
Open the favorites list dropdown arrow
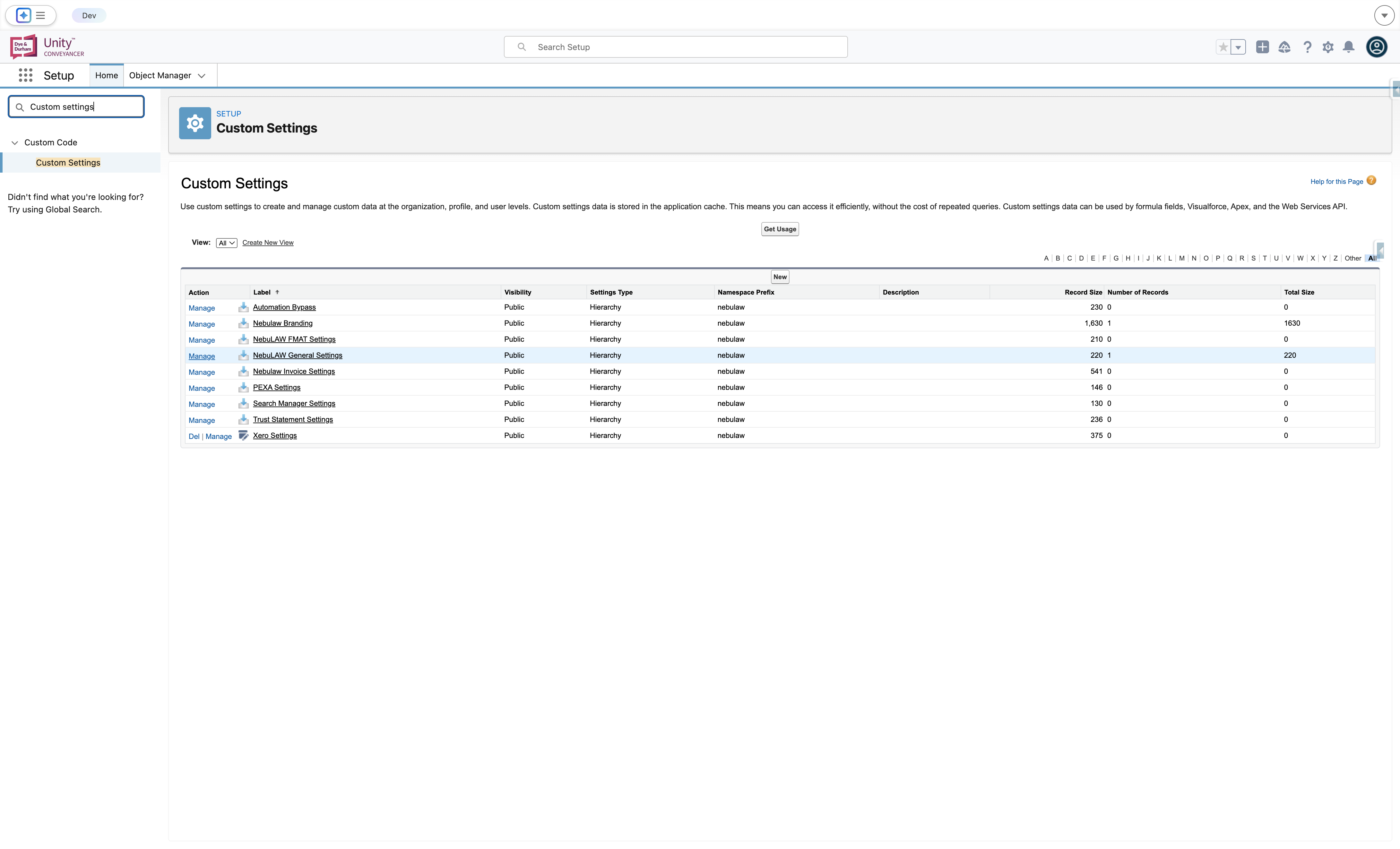(x=1238, y=47)
